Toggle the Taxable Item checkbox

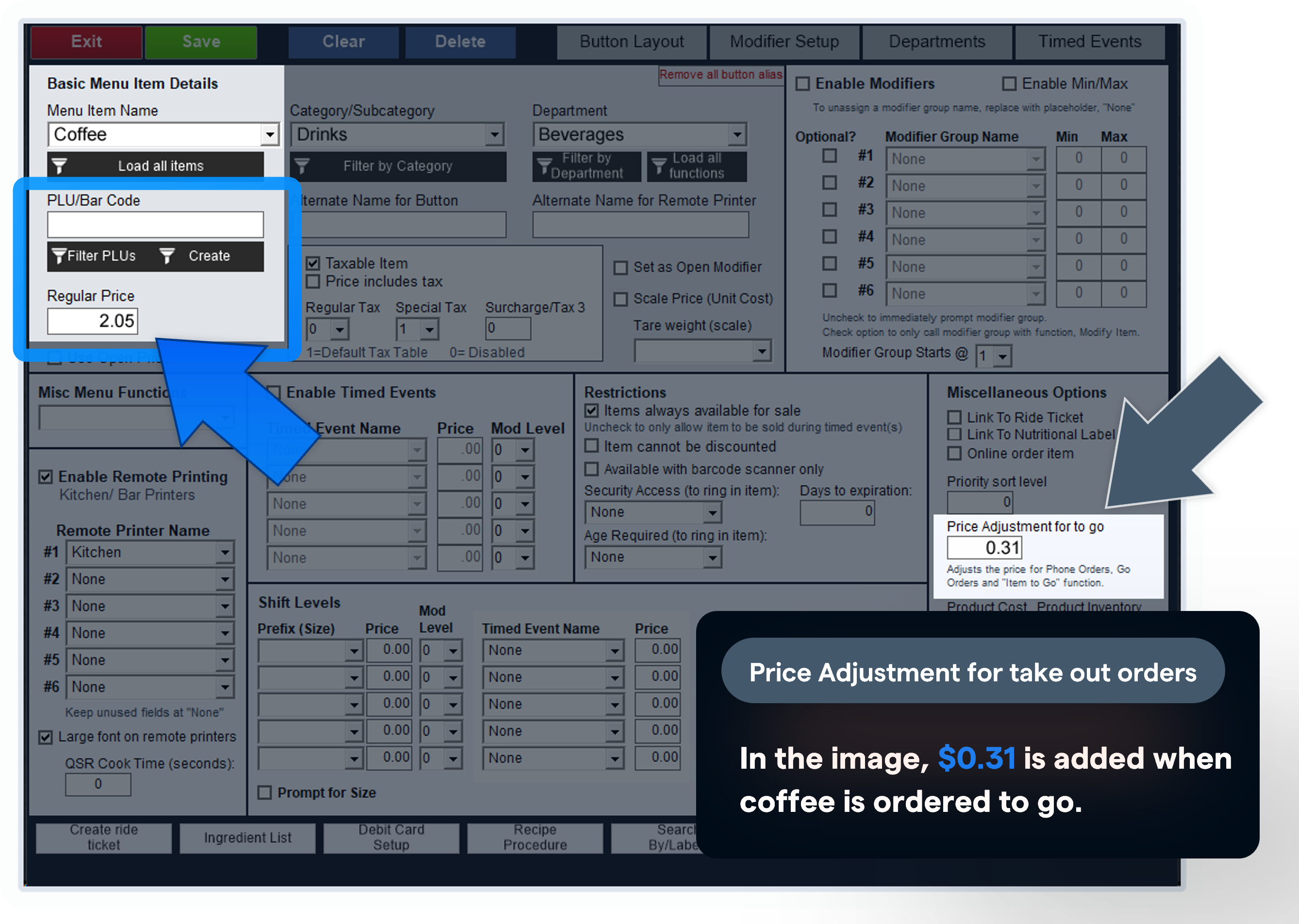pos(313,264)
